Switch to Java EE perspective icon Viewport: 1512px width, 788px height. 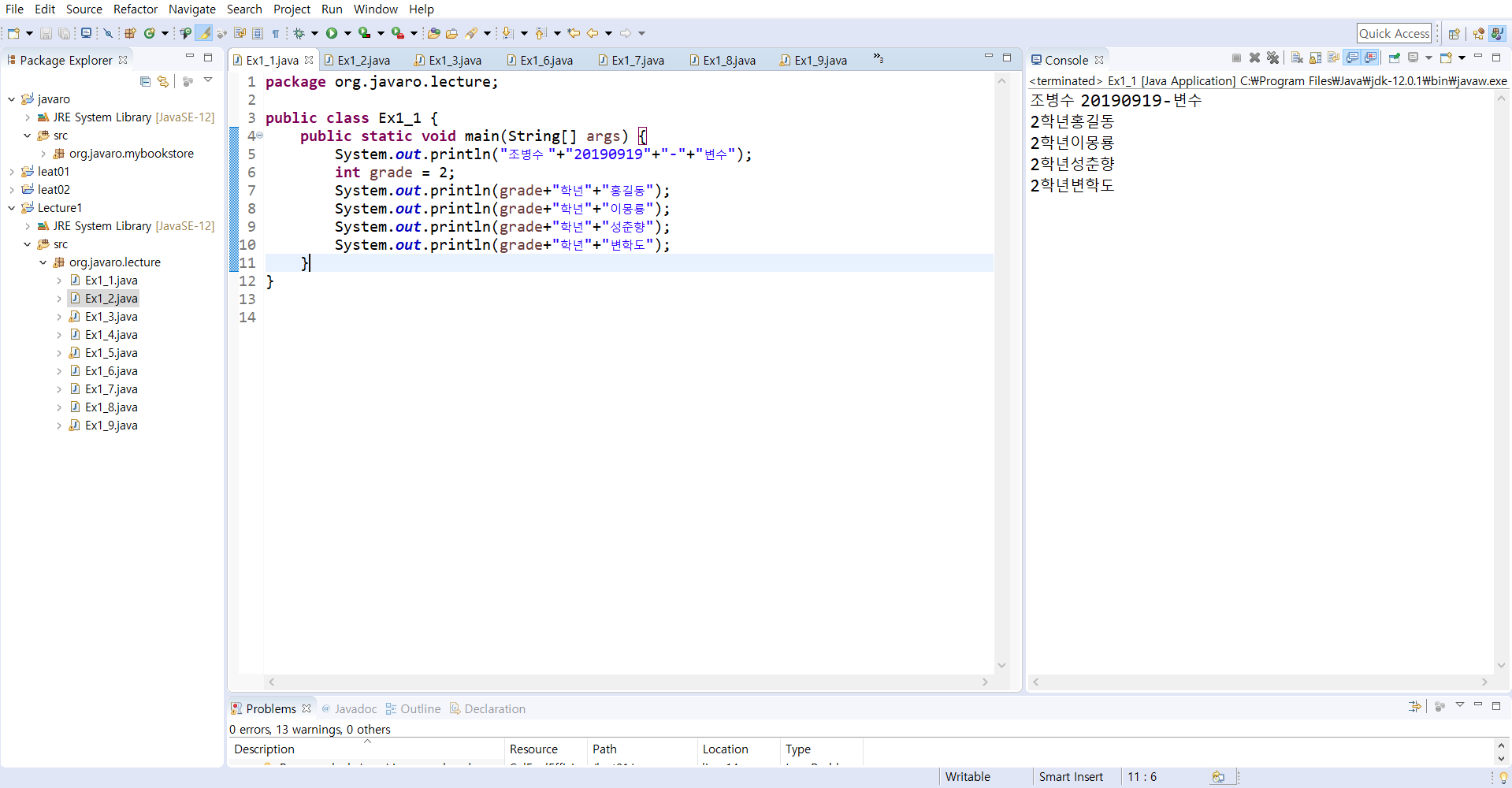tap(1478, 33)
